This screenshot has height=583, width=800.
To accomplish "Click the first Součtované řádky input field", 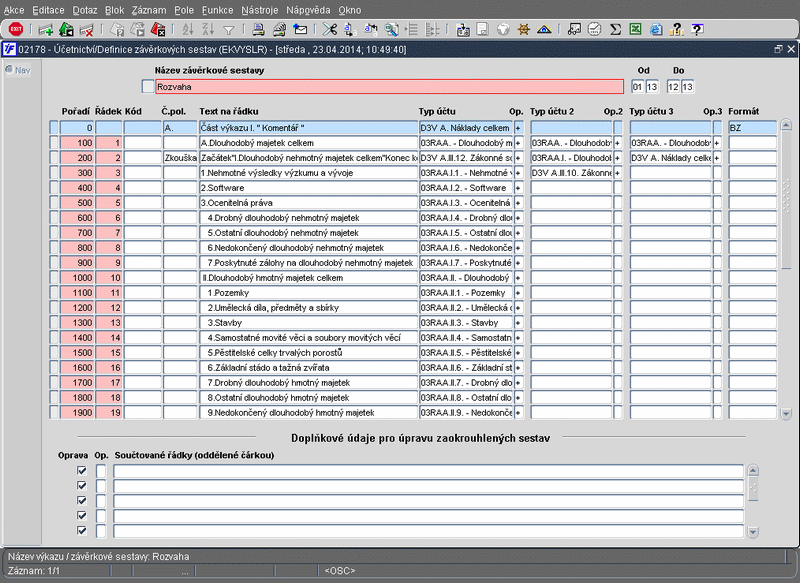I will 428,471.
